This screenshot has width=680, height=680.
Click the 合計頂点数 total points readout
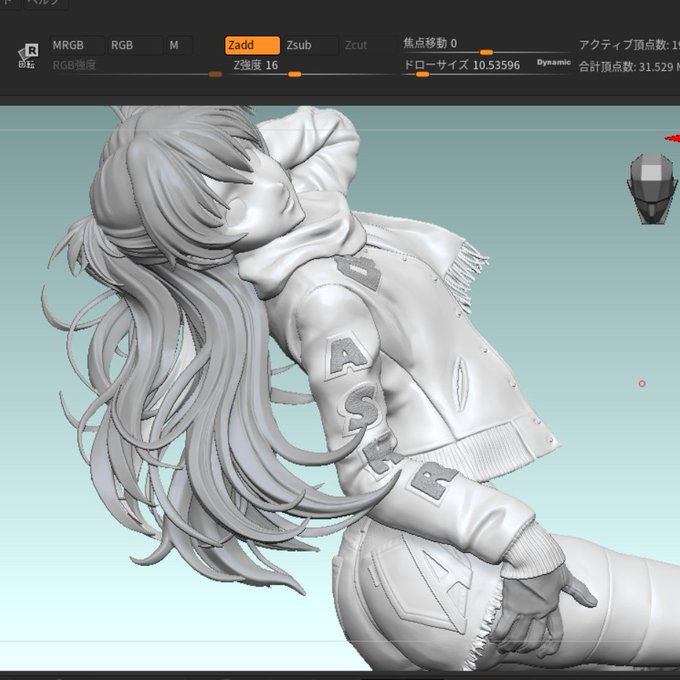pos(629,67)
